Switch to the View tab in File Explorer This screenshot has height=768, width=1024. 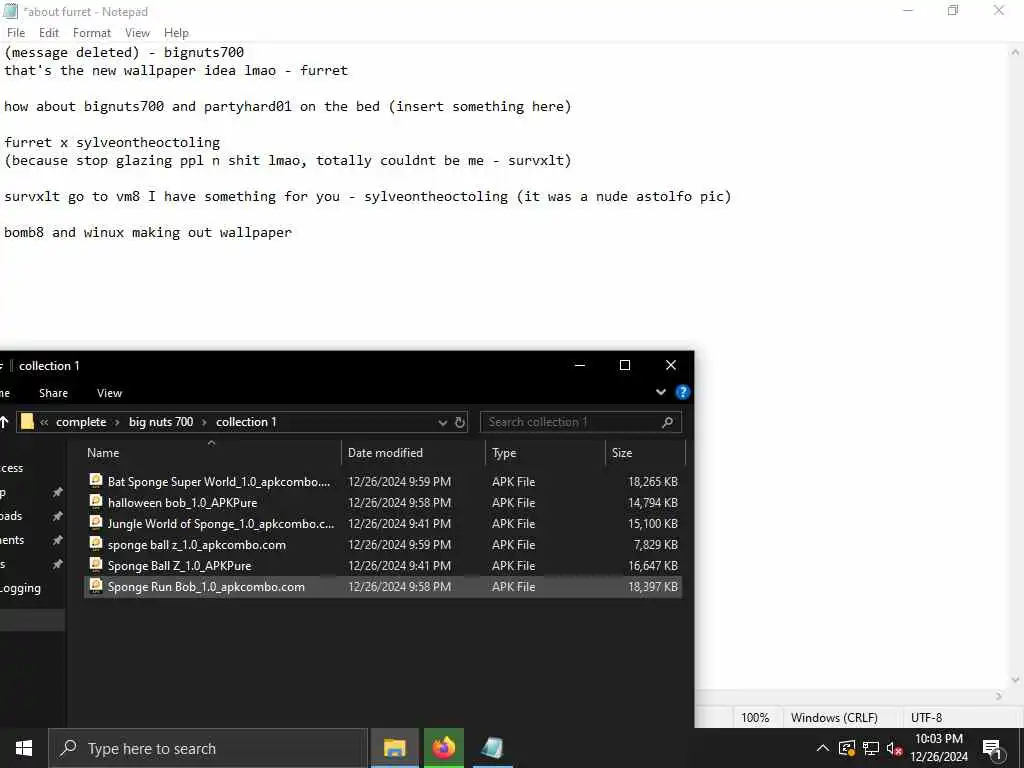(x=109, y=393)
